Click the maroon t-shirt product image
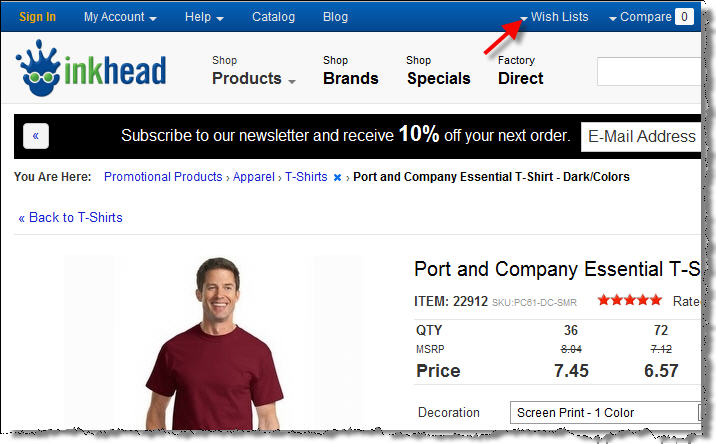 tap(214, 345)
